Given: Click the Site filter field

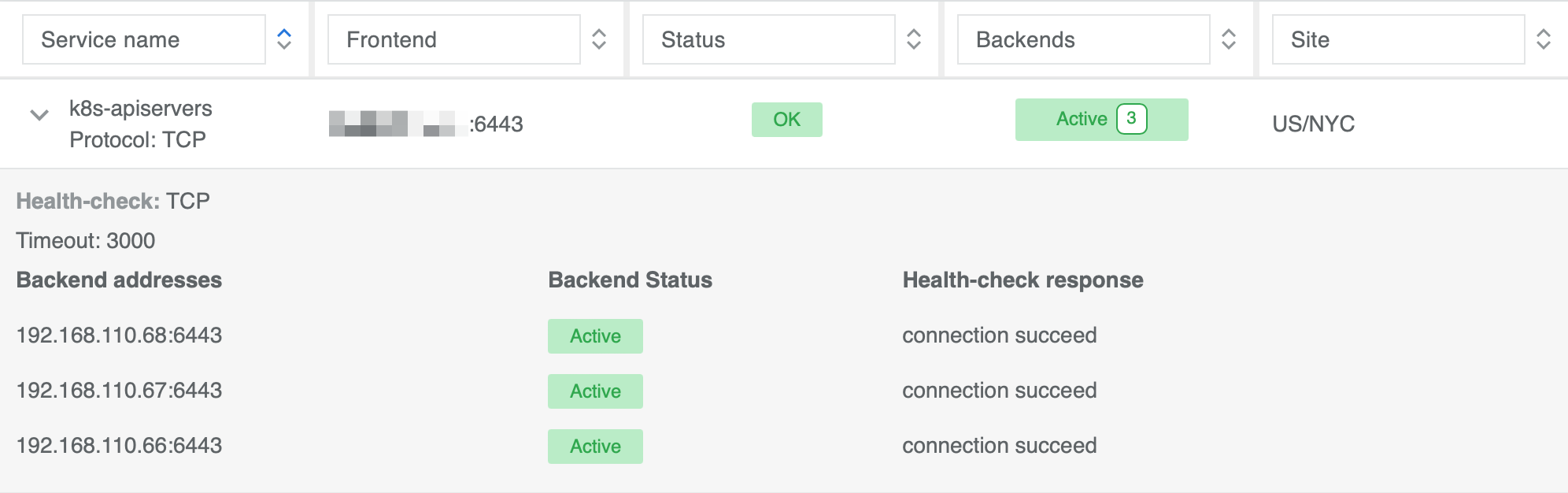Looking at the screenshot, I should click(x=1399, y=39).
